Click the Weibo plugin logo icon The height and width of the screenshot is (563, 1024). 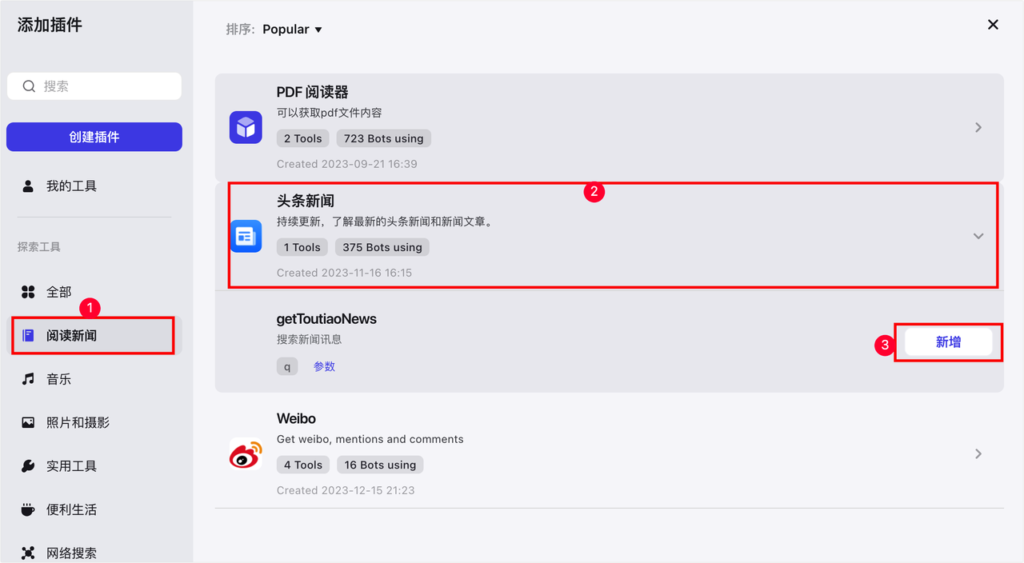(246, 454)
